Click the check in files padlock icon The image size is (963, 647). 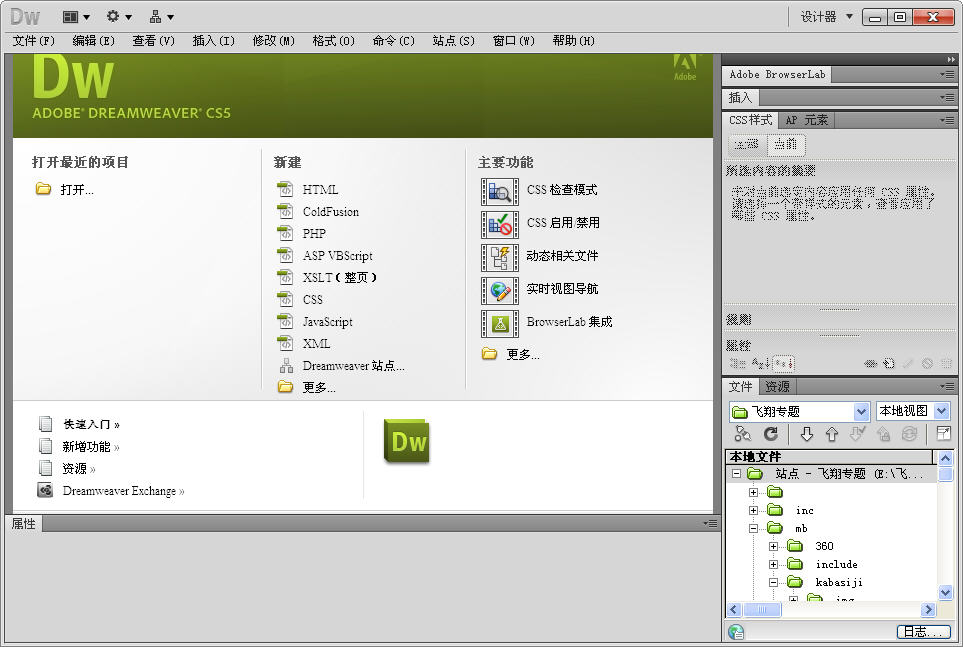point(883,434)
